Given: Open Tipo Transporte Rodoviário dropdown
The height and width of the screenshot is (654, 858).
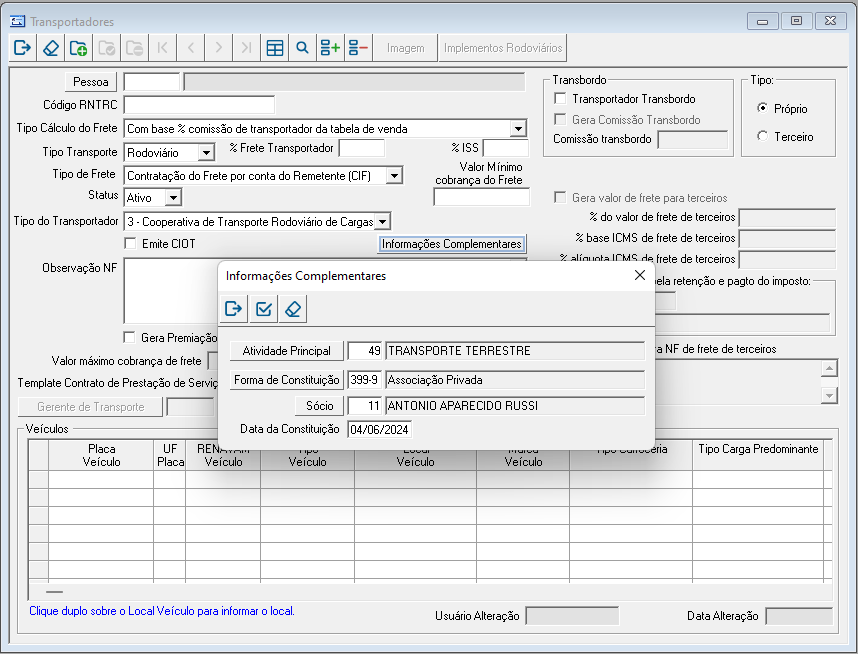Looking at the screenshot, I should [x=206, y=153].
